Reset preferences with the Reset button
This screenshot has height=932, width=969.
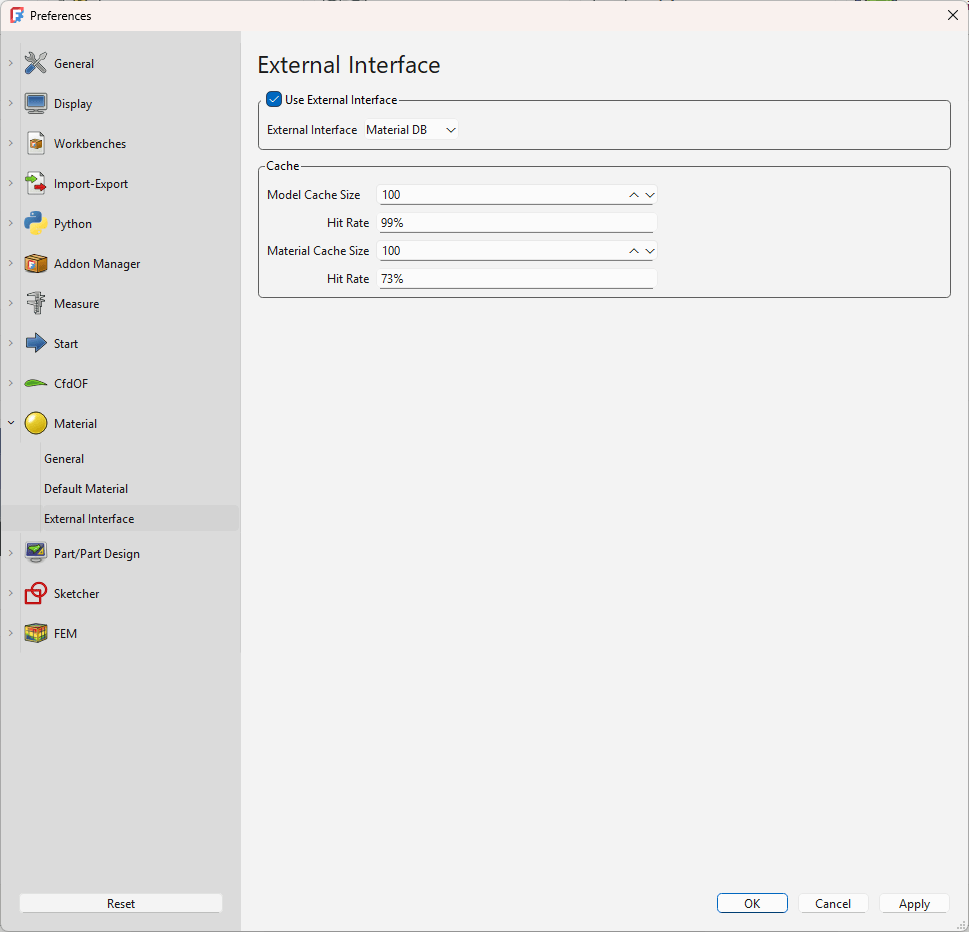pyautogui.click(x=121, y=904)
